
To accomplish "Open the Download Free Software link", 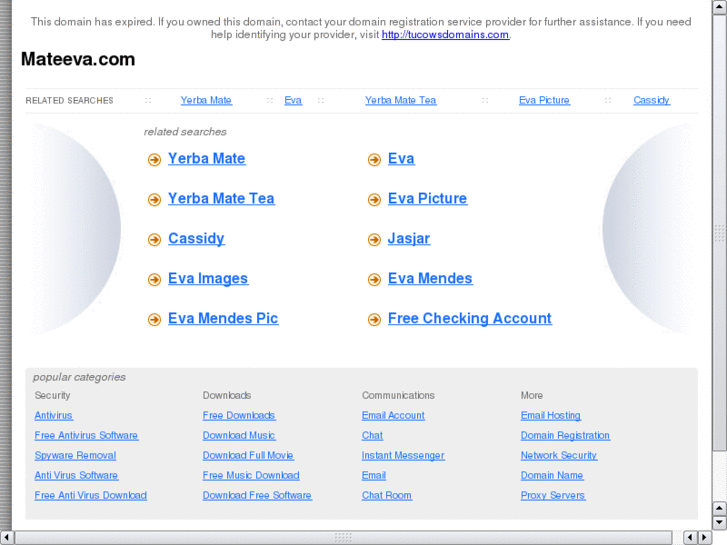I will pos(257,495).
